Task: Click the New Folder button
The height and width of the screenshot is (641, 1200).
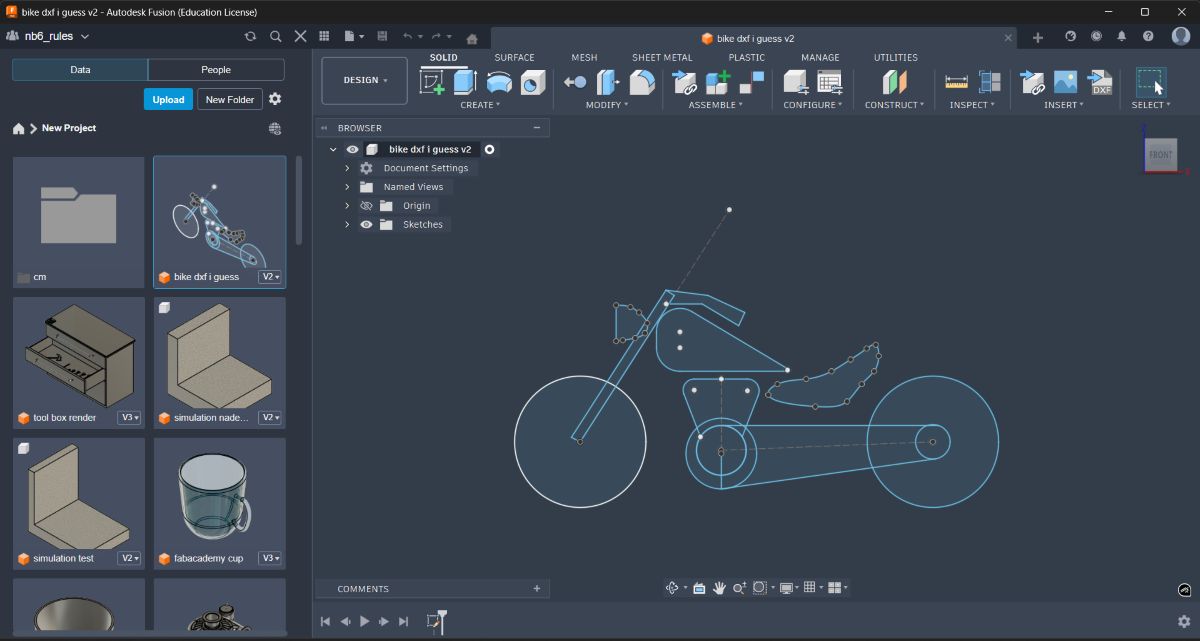Action: (229, 99)
